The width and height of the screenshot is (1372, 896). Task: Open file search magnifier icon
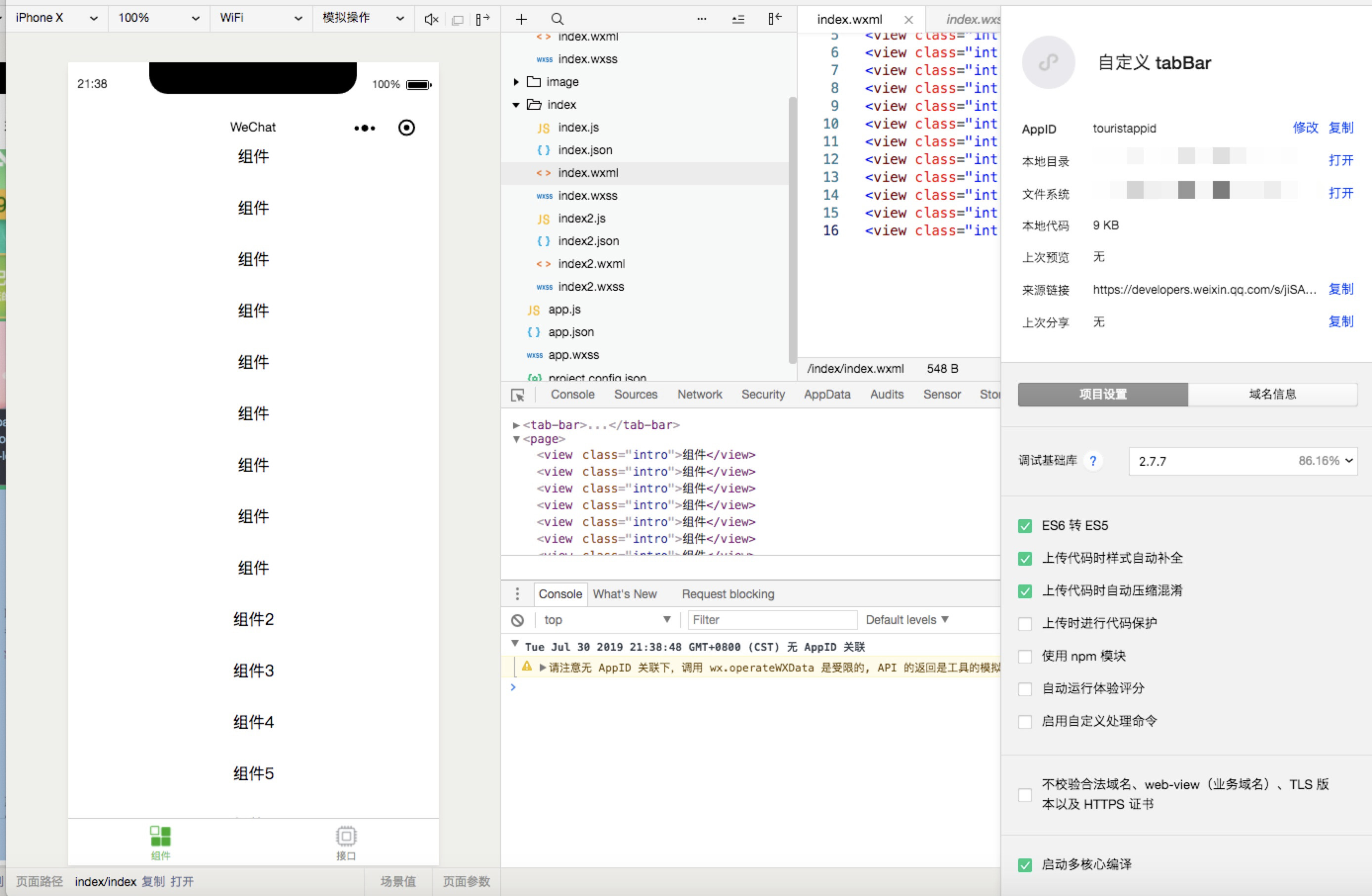point(557,19)
